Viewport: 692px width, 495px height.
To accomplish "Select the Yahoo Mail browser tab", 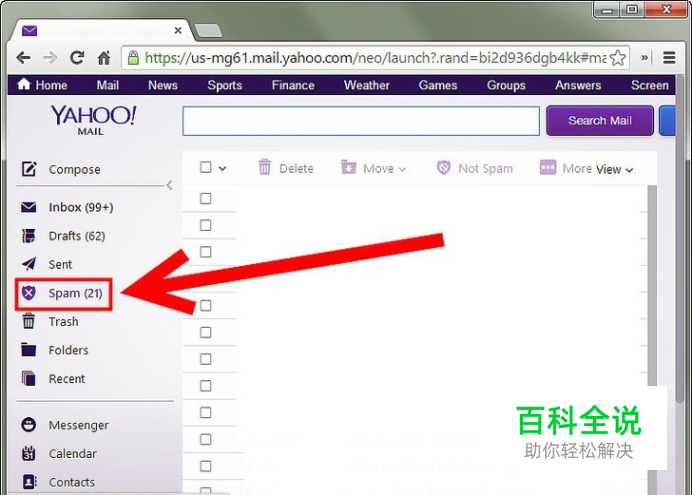I will 101,30.
